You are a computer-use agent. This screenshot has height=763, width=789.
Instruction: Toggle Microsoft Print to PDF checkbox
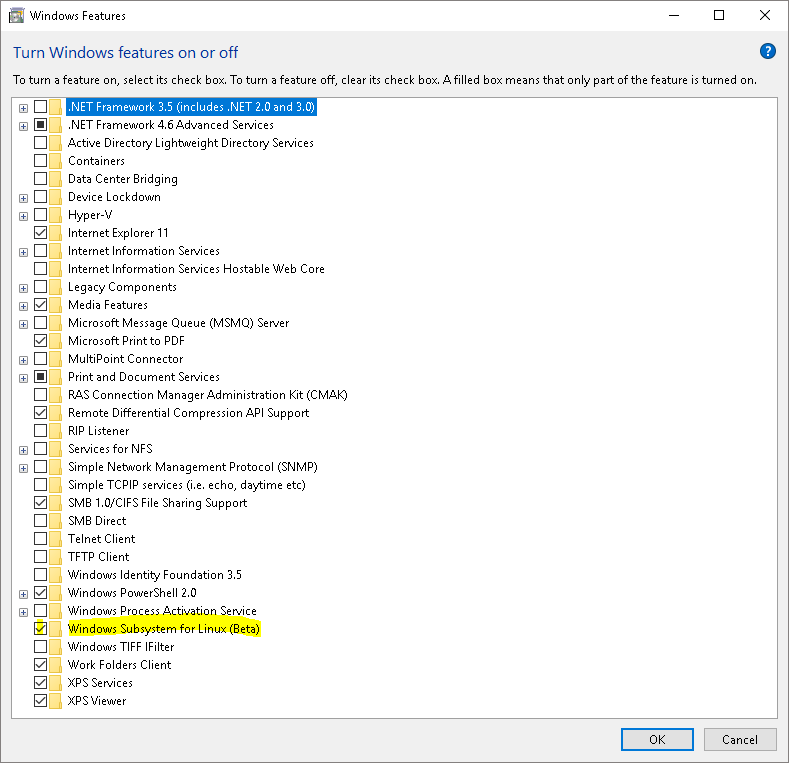tap(40, 341)
